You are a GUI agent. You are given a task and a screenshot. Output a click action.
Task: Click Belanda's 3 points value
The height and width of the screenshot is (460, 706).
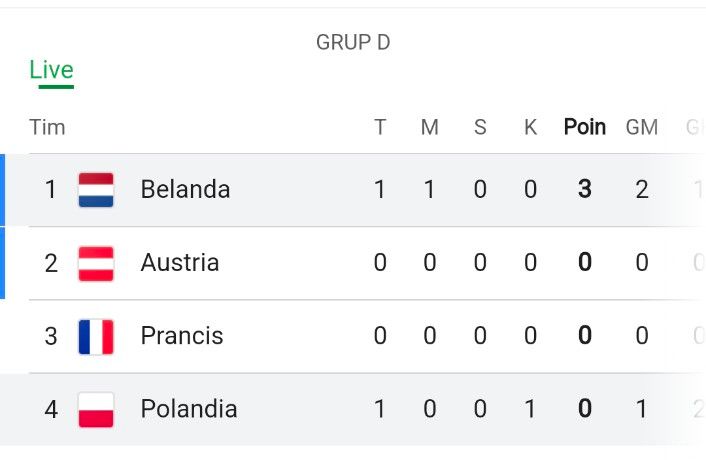pyautogui.click(x=584, y=189)
